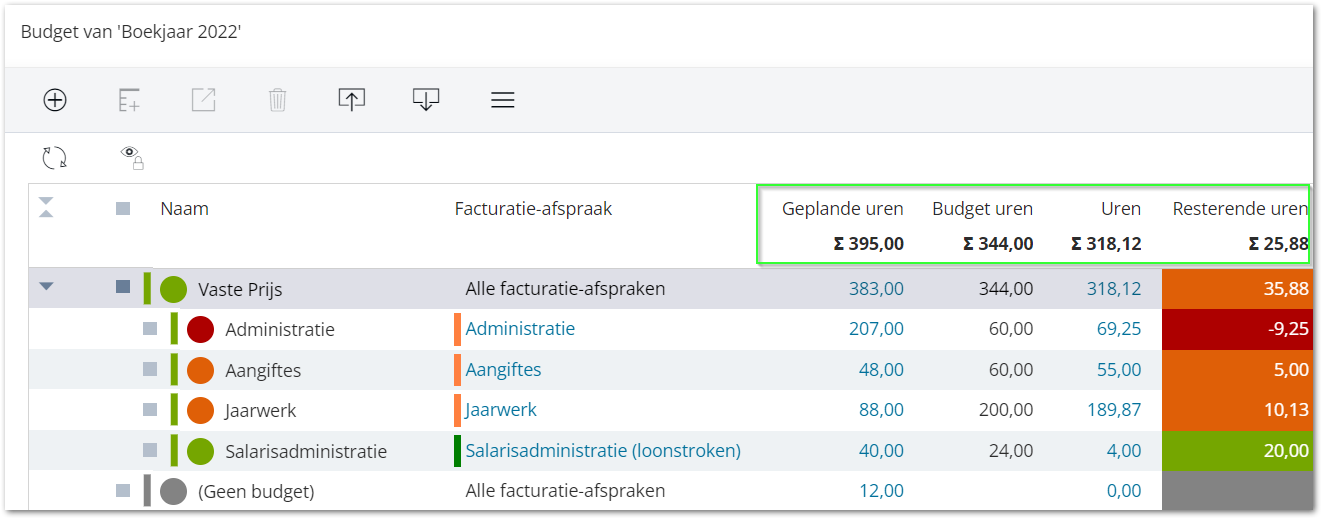
Task: Click the Σ 25,88 remaining hours total
Action: [1278, 243]
